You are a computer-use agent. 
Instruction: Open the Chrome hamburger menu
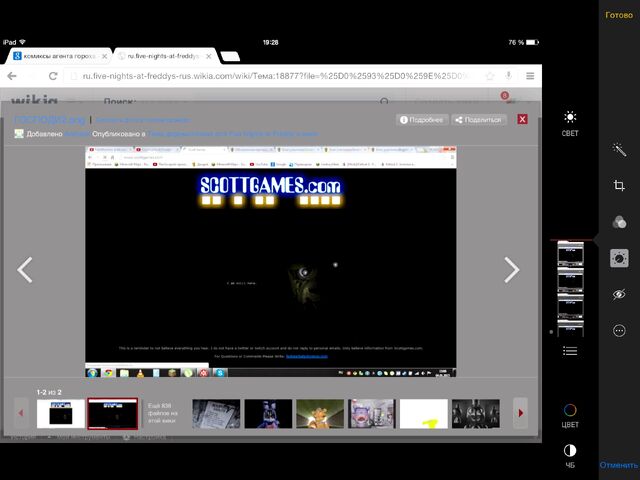(530, 76)
